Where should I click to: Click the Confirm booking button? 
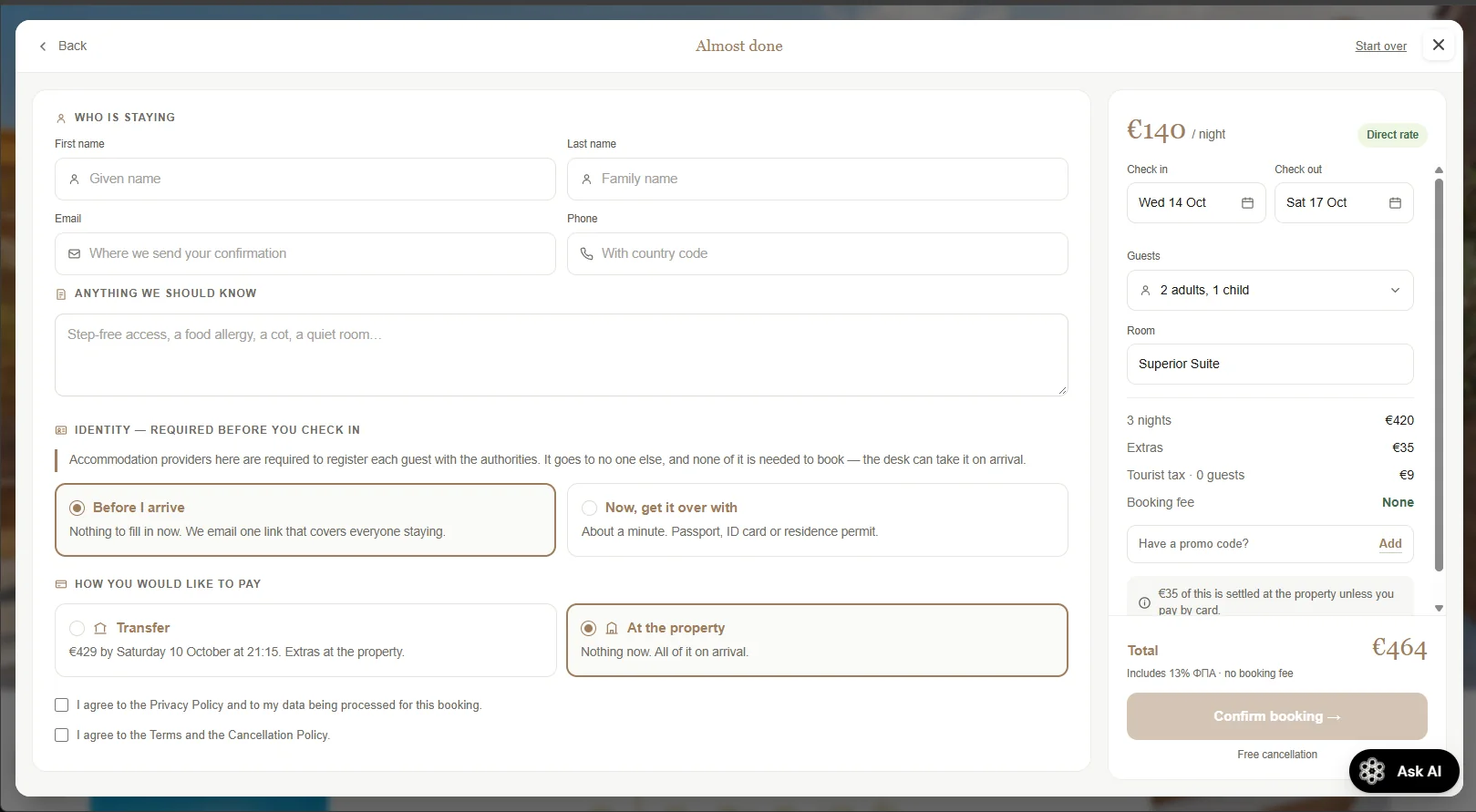click(x=1276, y=716)
